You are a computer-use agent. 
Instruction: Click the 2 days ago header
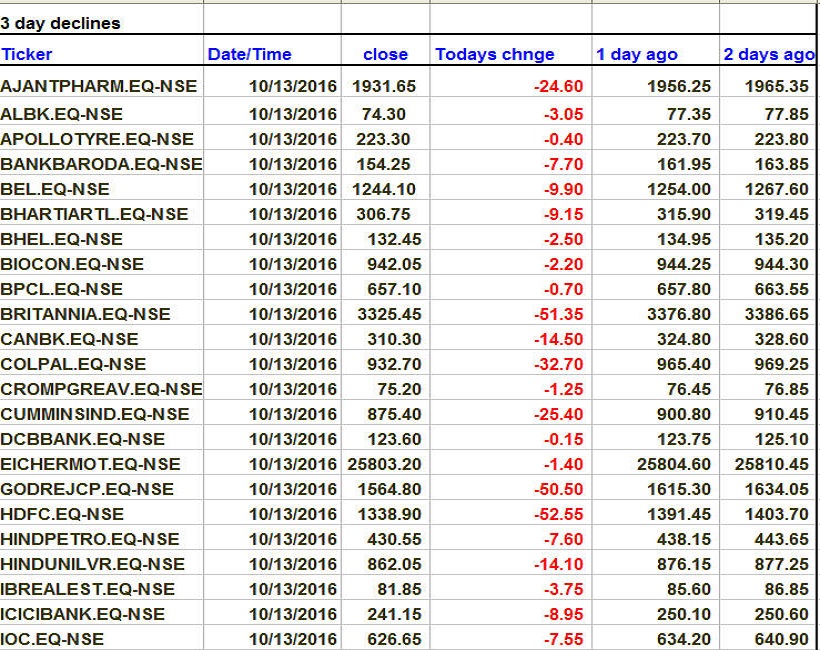click(768, 54)
